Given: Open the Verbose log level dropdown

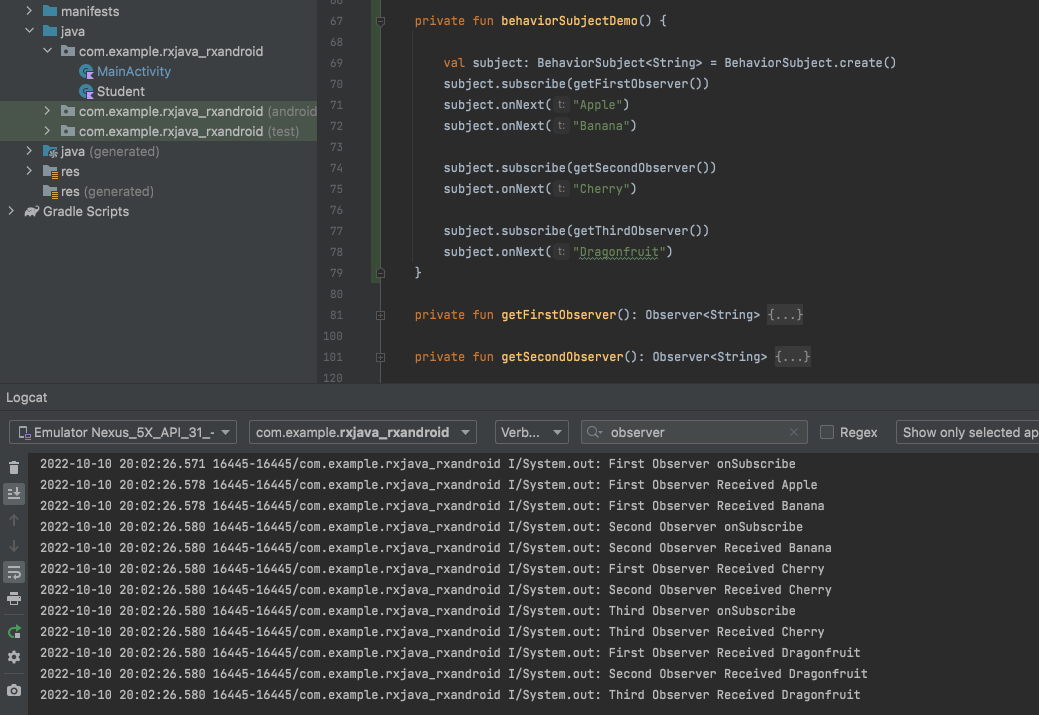Looking at the screenshot, I should pos(531,432).
